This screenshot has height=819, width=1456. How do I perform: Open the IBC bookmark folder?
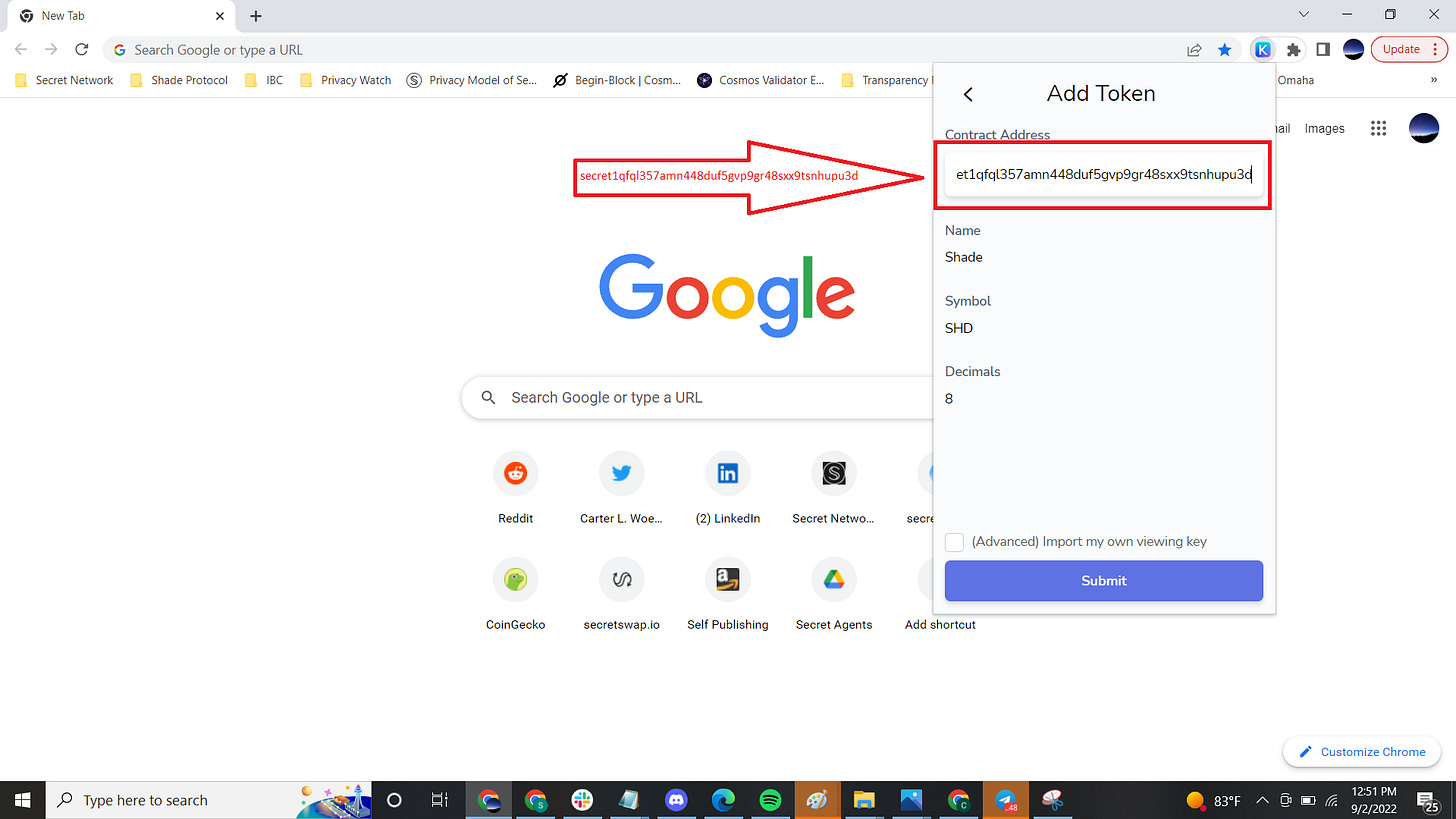click(x=265, y=80)
